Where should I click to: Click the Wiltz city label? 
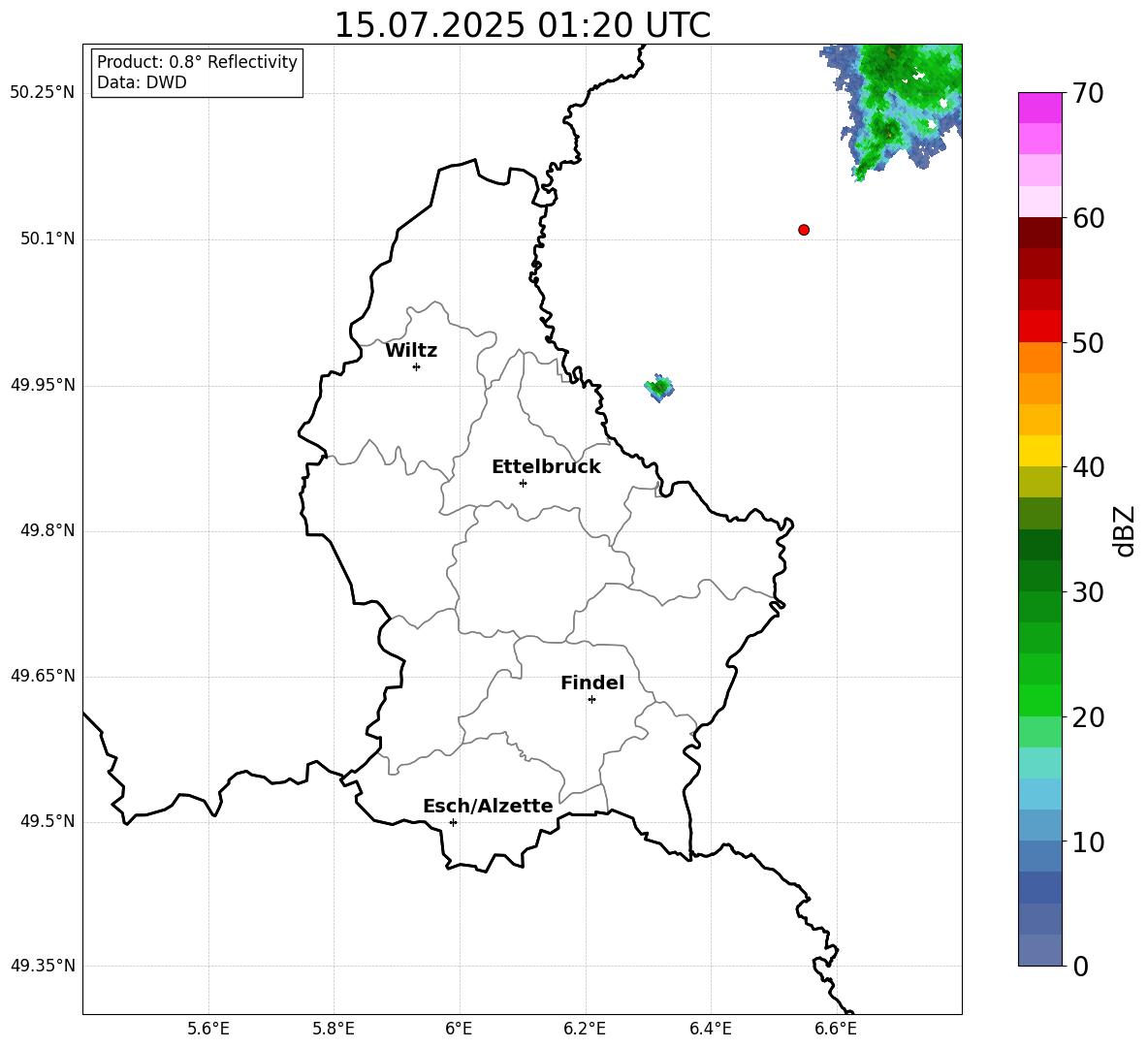[411, 351]
